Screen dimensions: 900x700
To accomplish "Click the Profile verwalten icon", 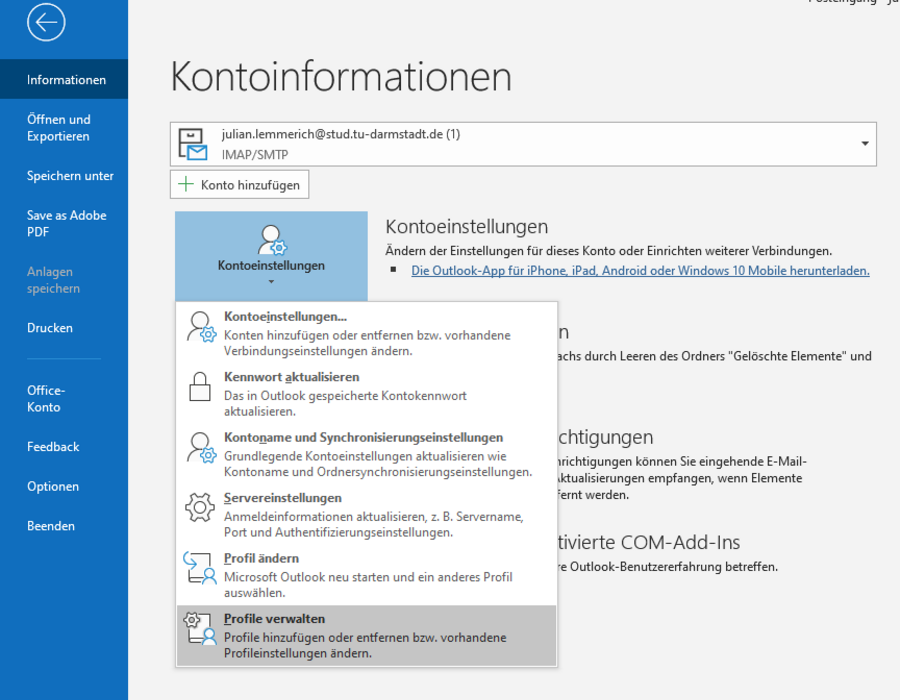I will click(200, 628).
